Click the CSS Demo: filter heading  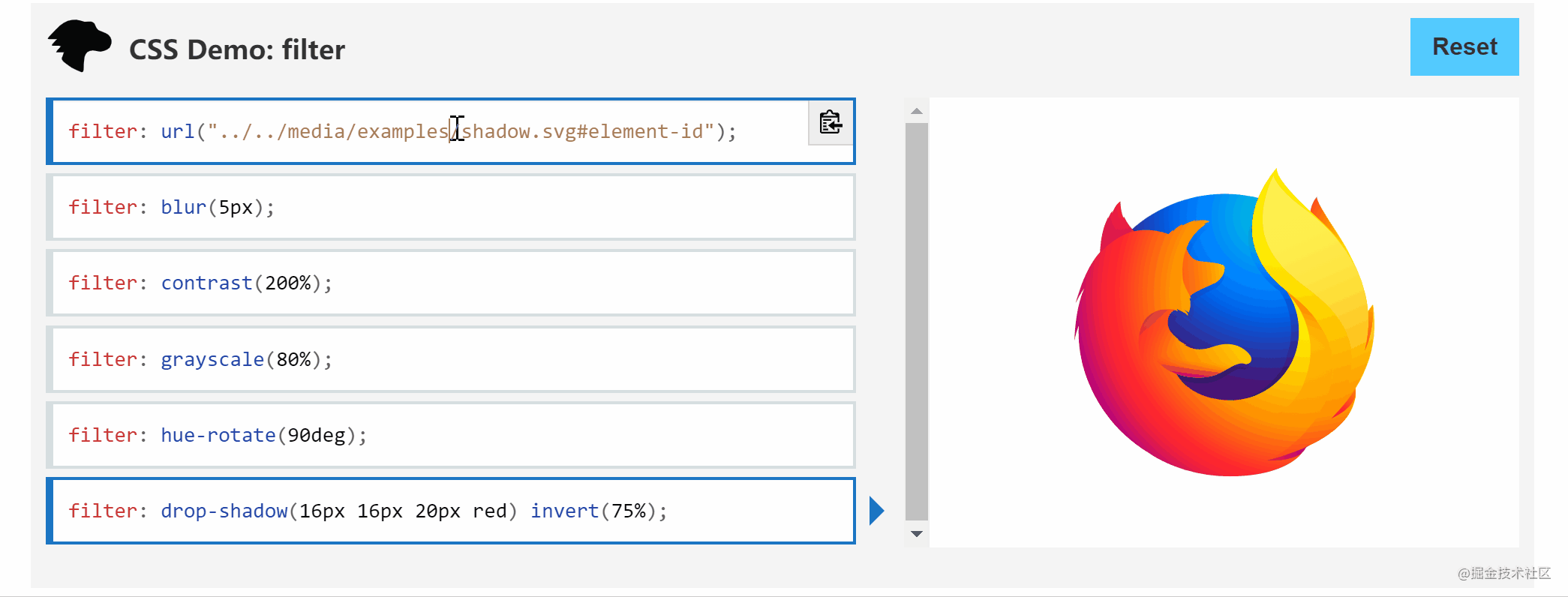coord(237,49)
